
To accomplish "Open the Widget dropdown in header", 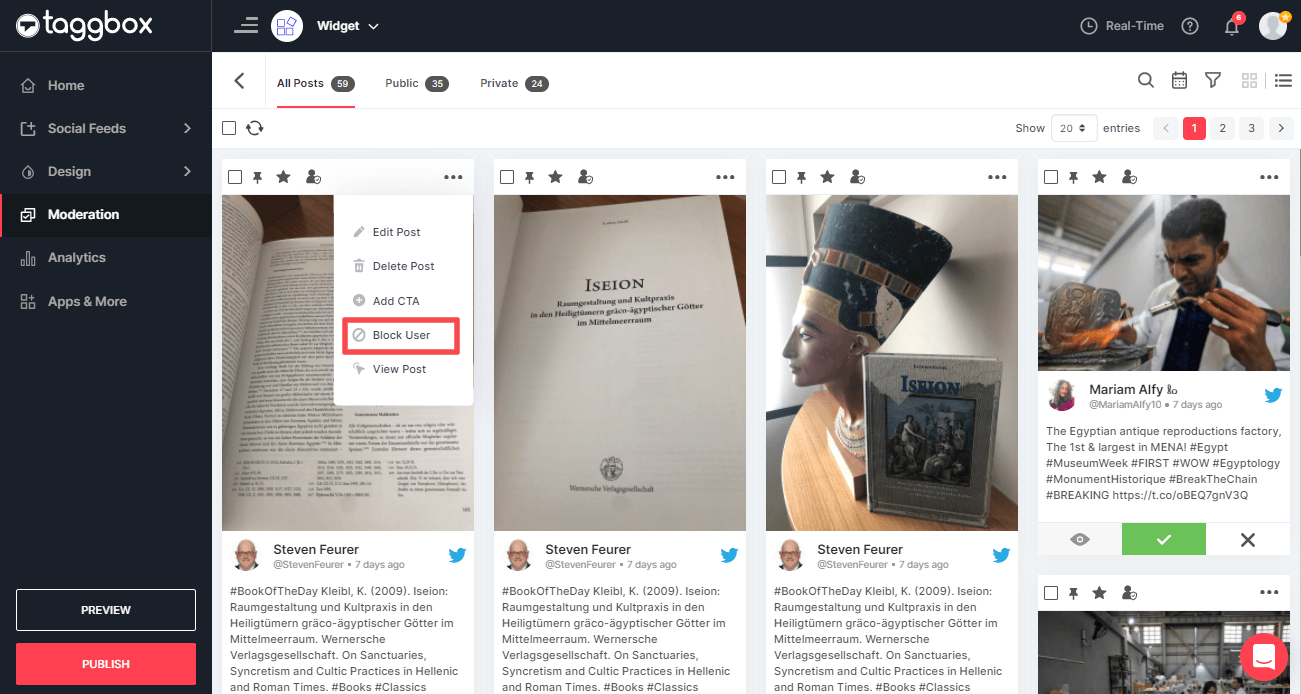I will (347, 26).
